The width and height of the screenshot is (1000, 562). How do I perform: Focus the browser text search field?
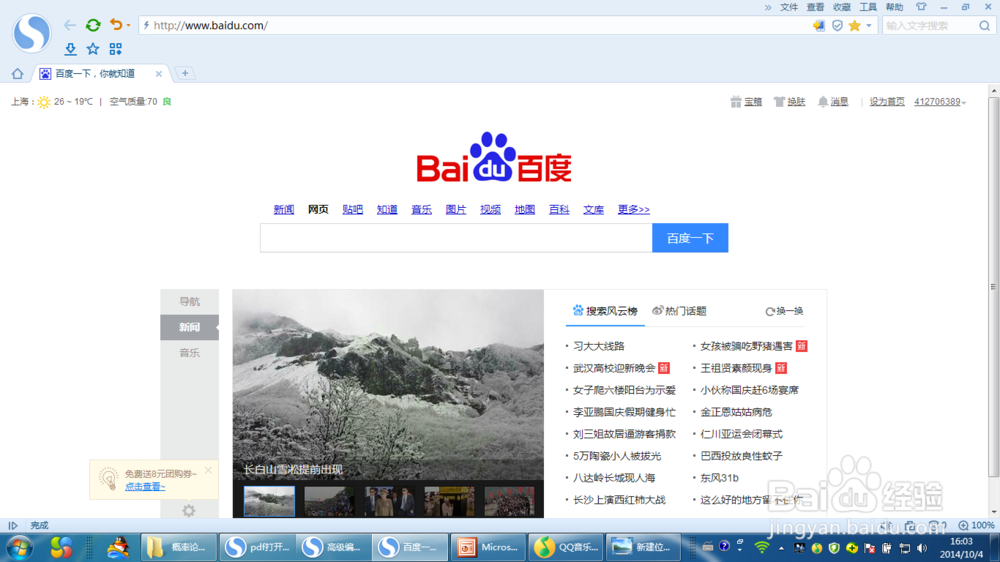(930, 26)
